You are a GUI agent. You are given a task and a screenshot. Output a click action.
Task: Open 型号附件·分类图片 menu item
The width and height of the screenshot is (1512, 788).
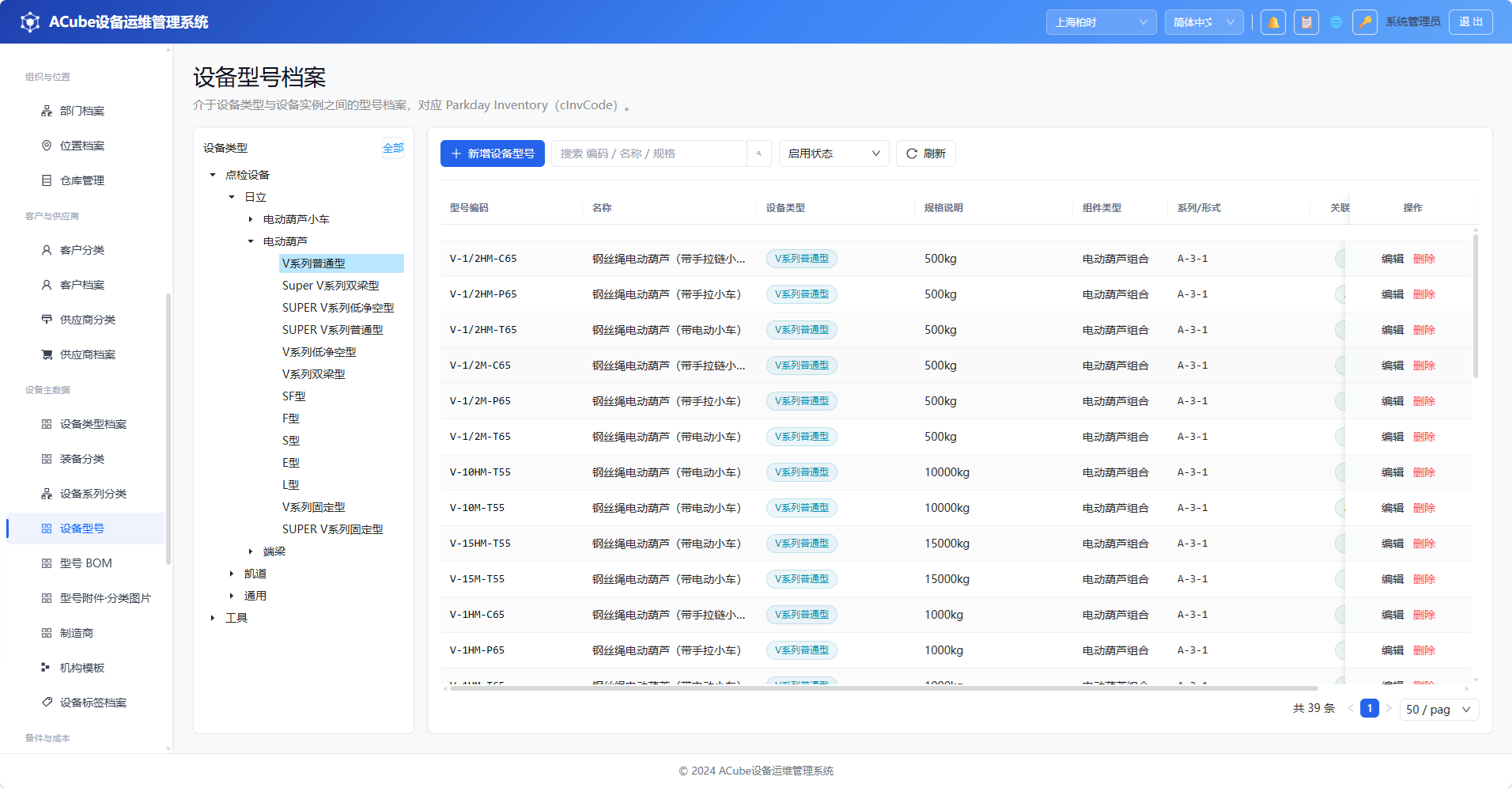point(85,598)
